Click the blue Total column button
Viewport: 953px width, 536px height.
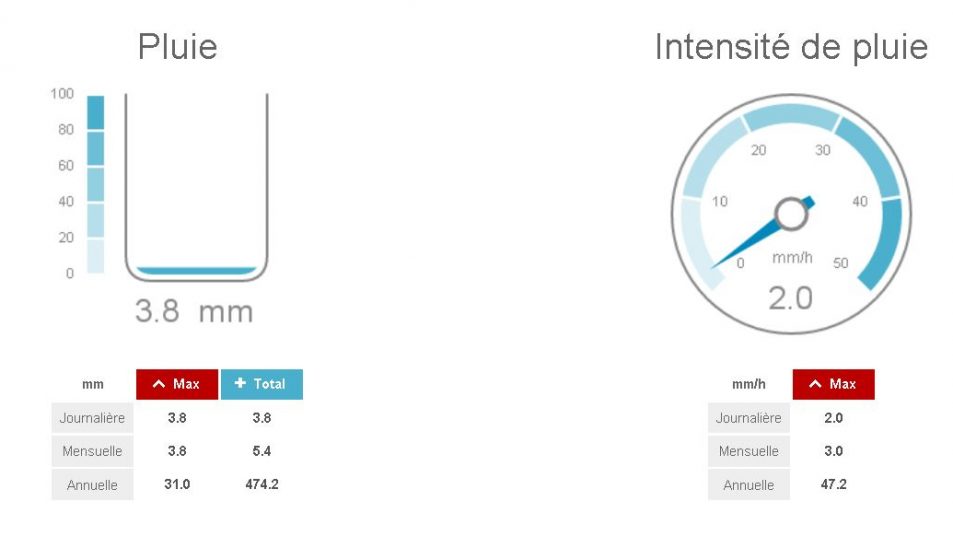[x=261, y=384]
